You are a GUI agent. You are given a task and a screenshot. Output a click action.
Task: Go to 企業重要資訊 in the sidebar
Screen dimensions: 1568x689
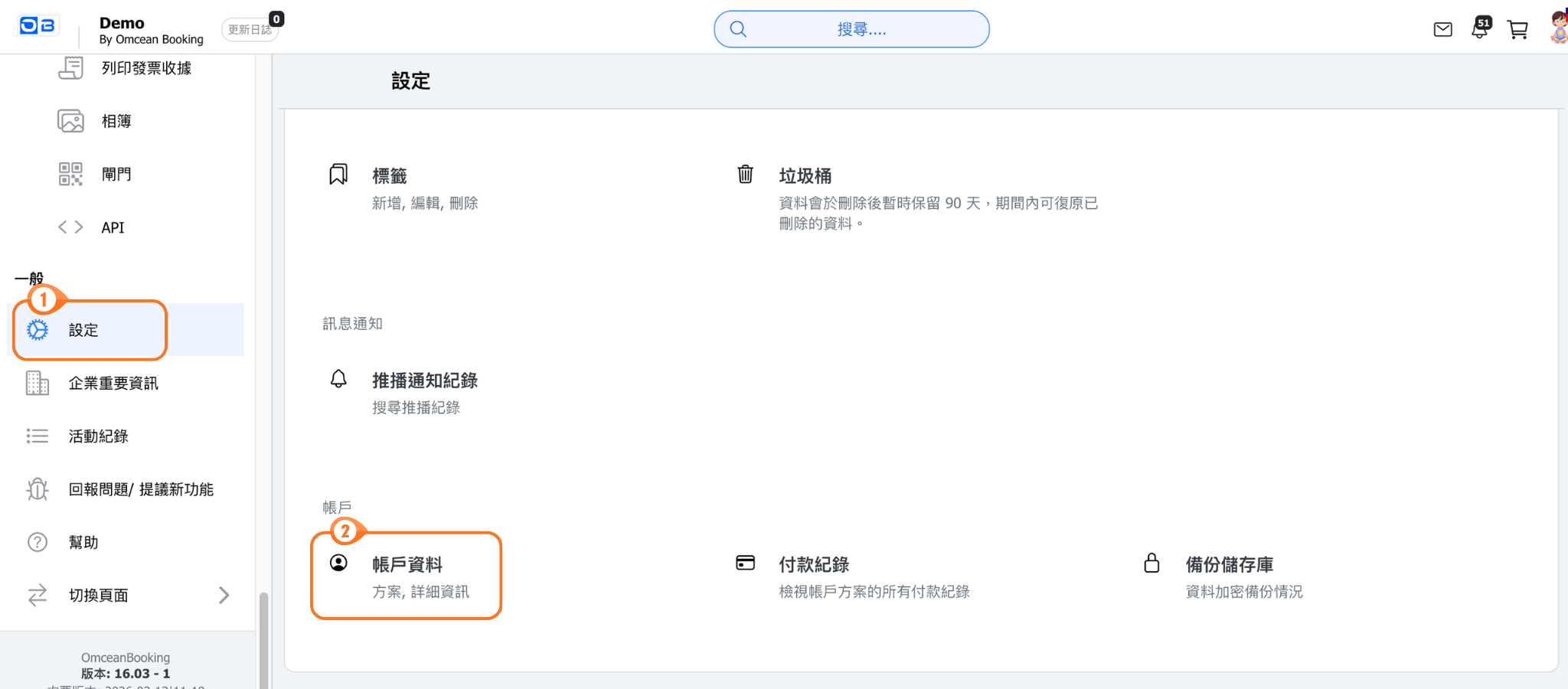point(113,383)
